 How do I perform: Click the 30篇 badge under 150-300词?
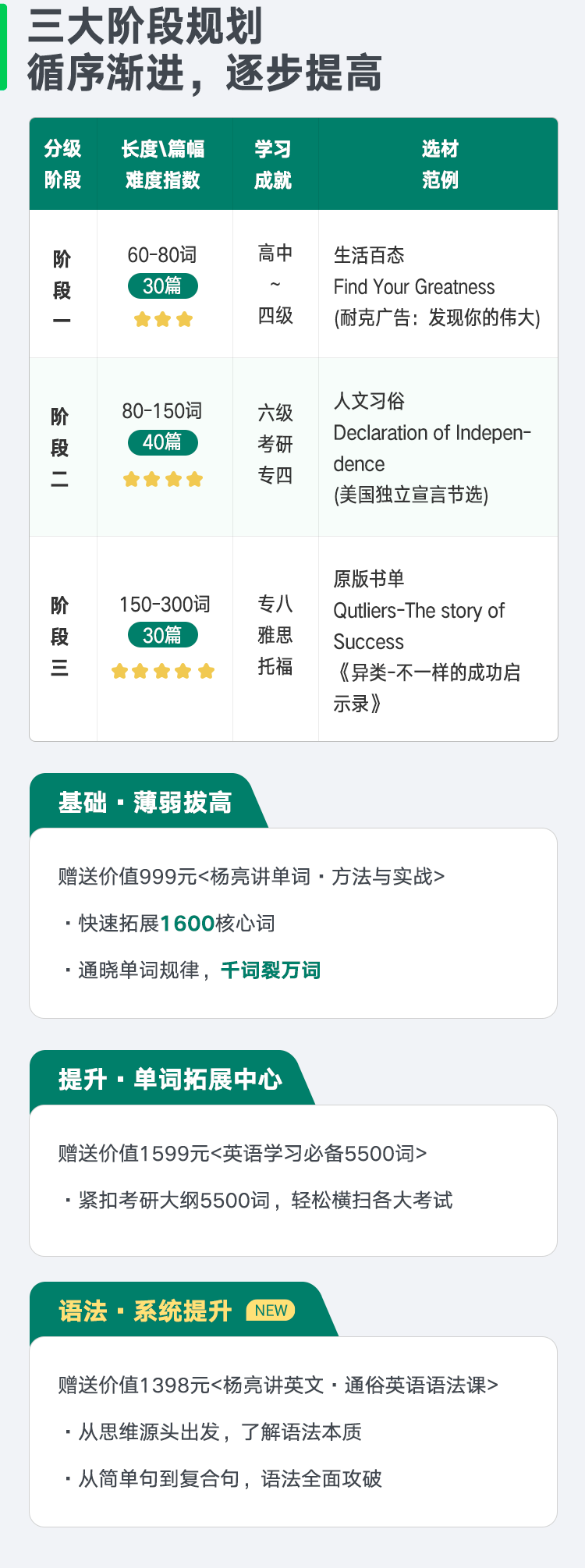(x=163, y=635)
